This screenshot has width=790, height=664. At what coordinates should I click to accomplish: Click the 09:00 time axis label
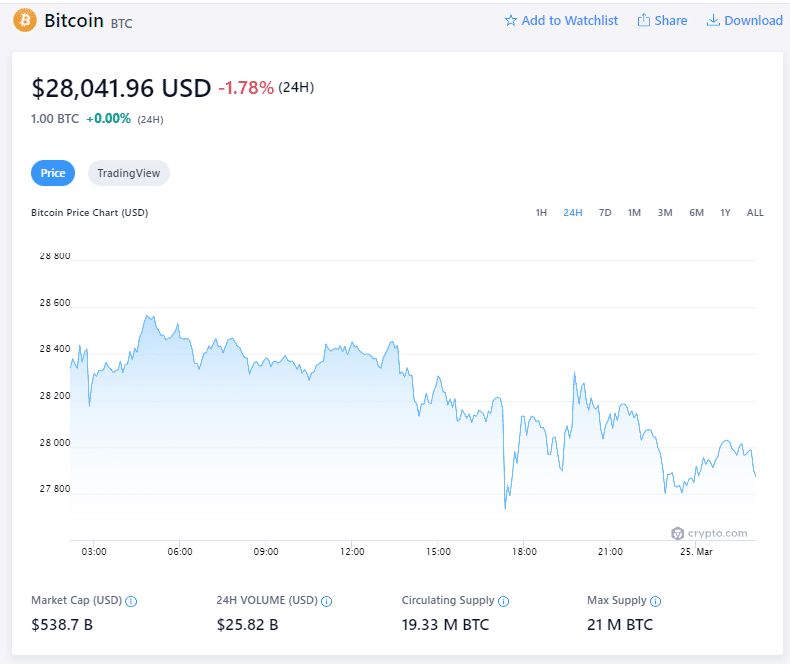click(266, 552)
